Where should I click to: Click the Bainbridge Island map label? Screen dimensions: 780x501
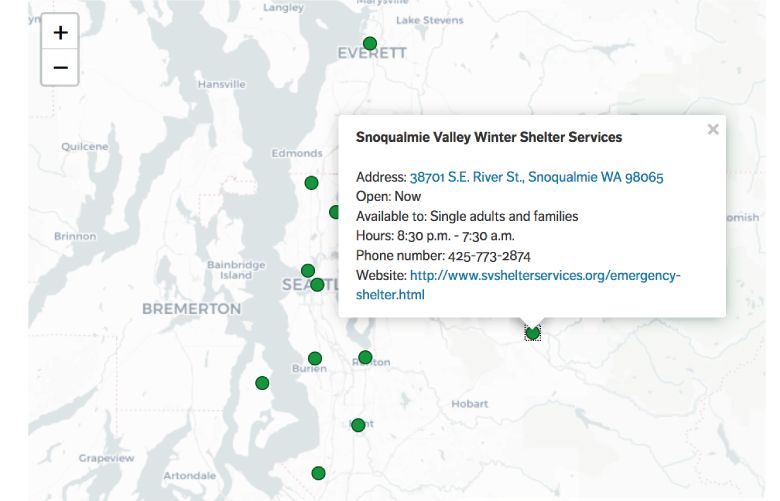point(236,270)
